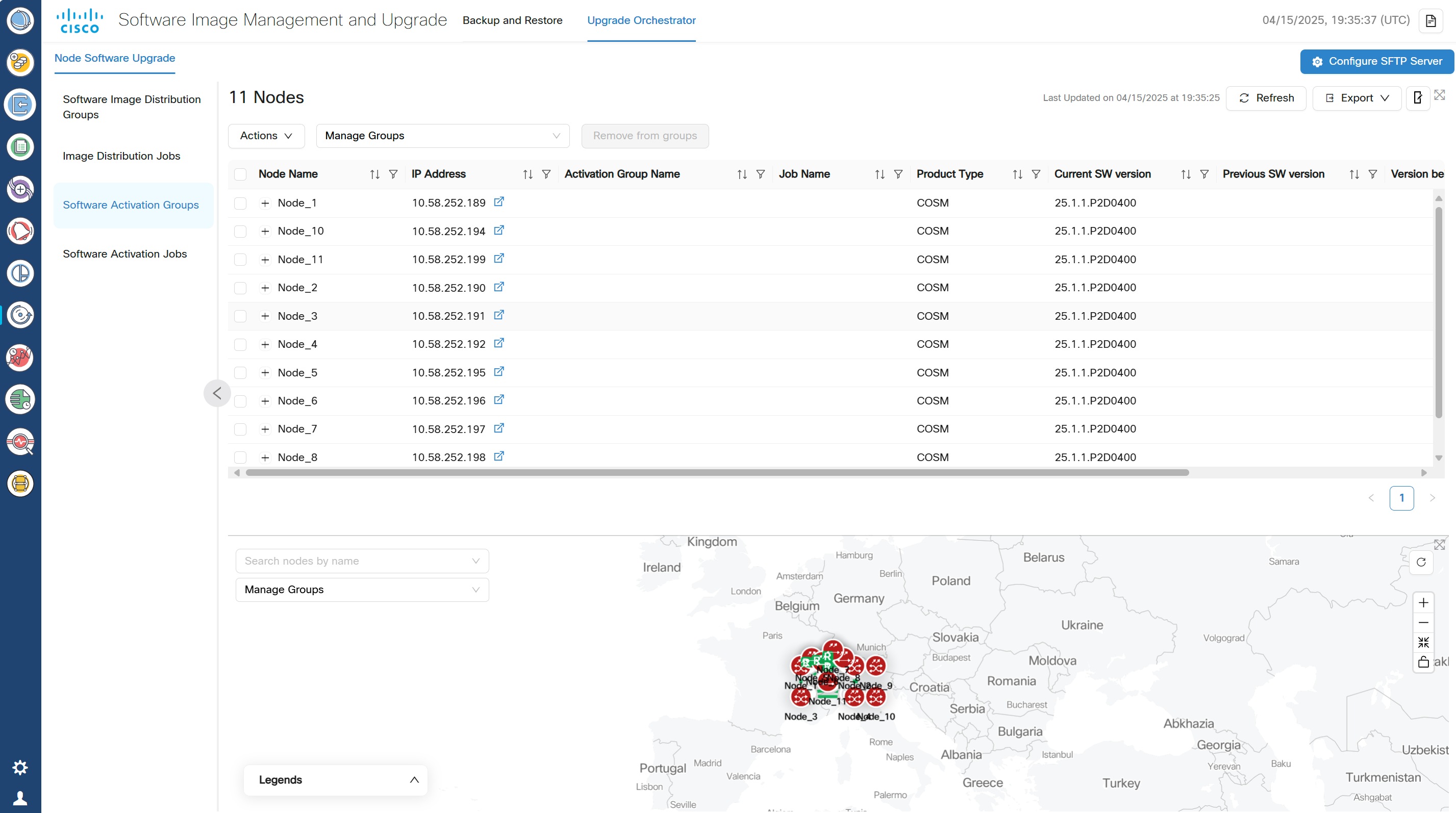Filter the Activation Group Name column

click(x=760, y=174)
